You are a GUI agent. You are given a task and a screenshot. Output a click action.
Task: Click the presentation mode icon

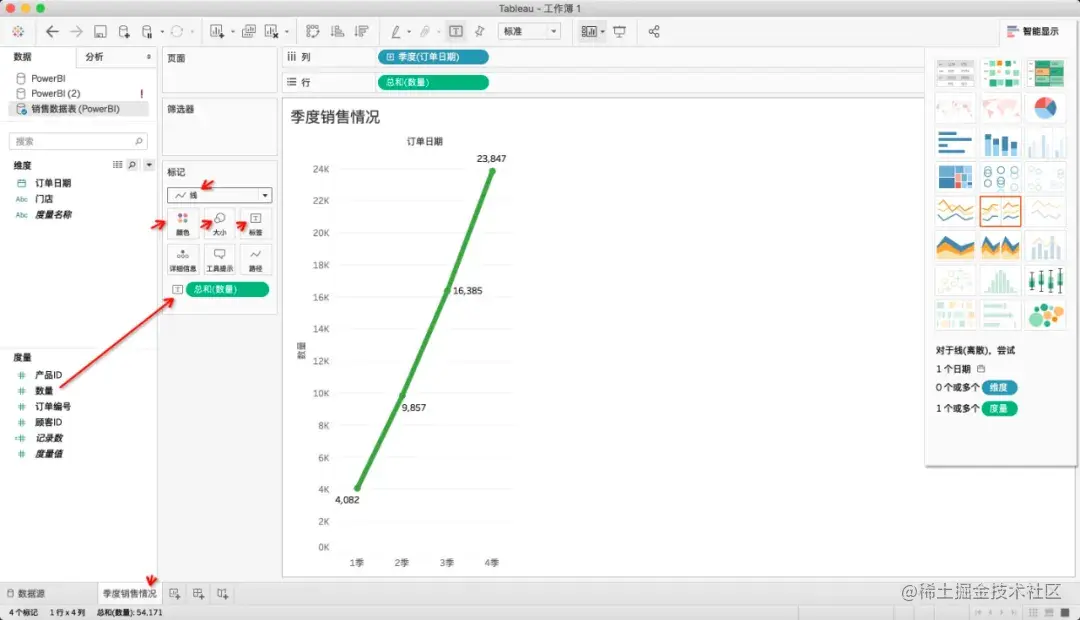coord(619,32)
